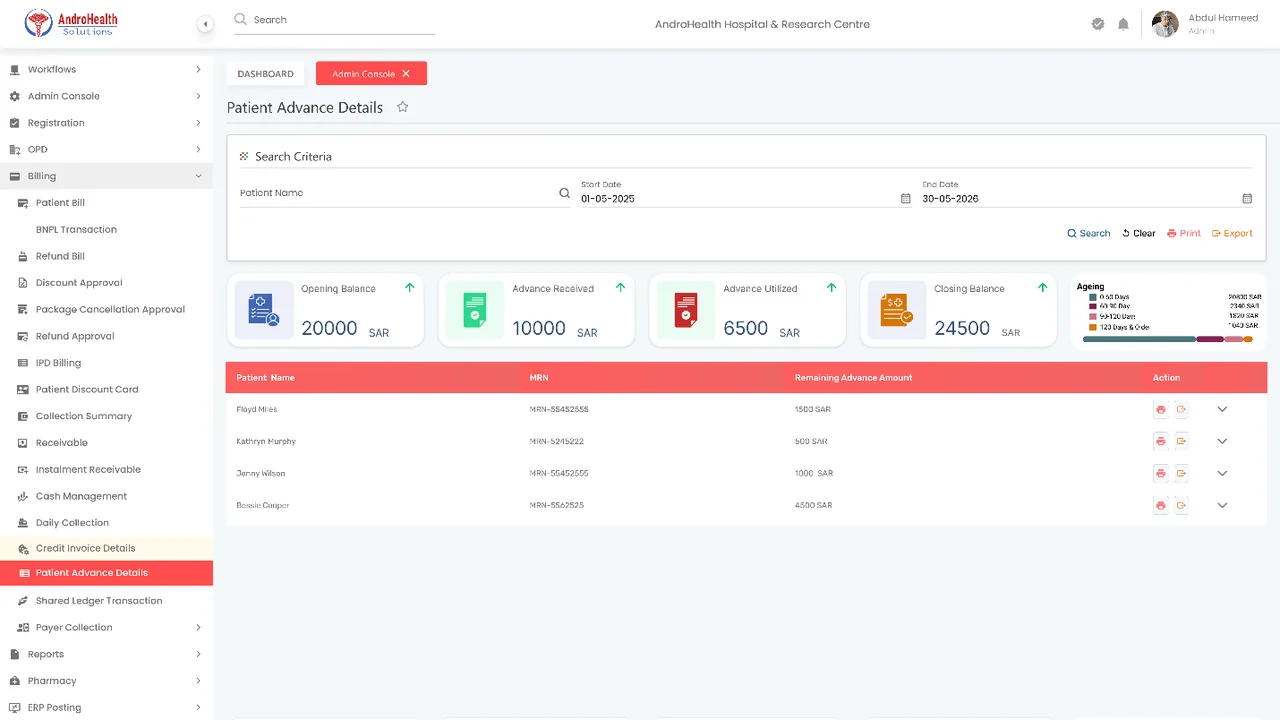This screenshot has height=720, width=1280.
Task: Click the Search button in criteria panel
Action: click(1088, 233)
